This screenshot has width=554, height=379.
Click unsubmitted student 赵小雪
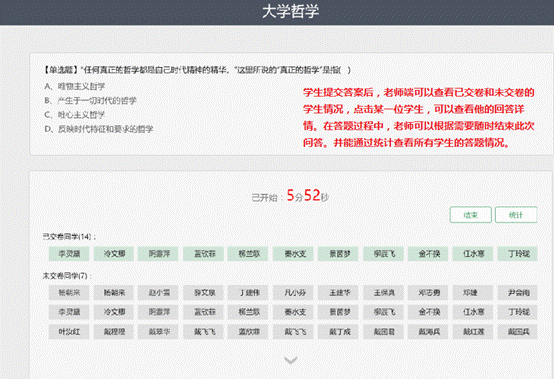pos(158,292)
